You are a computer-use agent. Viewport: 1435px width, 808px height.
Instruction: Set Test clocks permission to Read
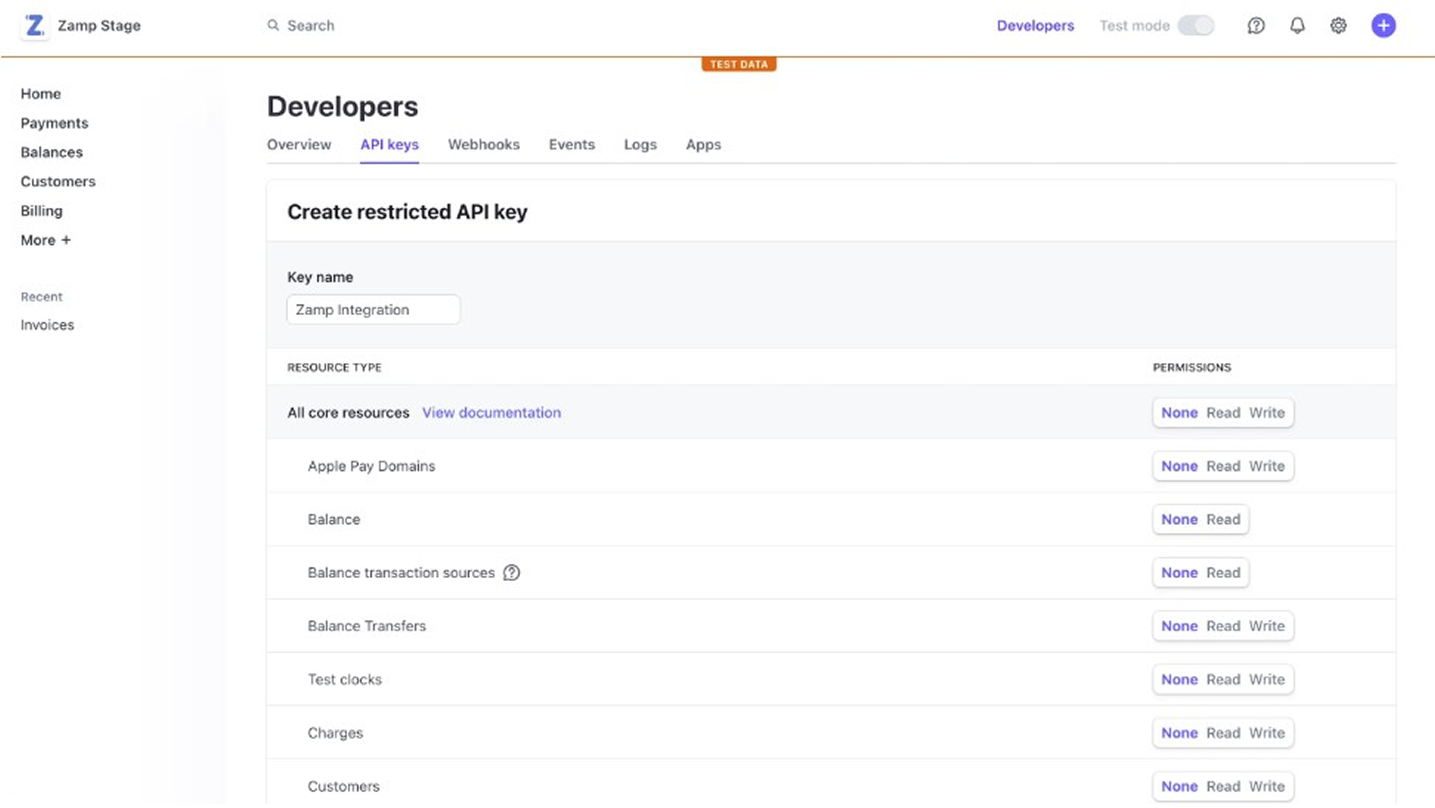point(1223,680)
